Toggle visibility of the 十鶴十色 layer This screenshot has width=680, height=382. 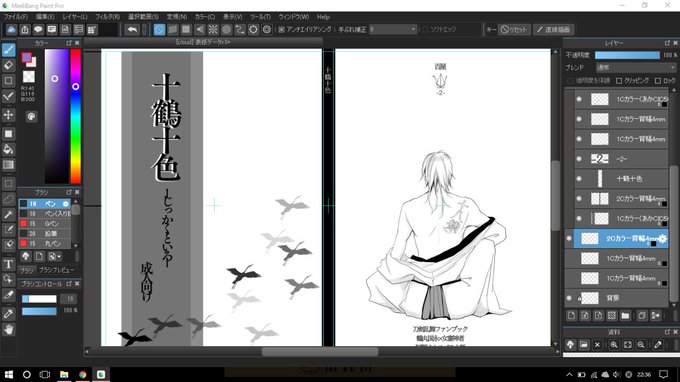pyautogui.click(x=579, y=179)
